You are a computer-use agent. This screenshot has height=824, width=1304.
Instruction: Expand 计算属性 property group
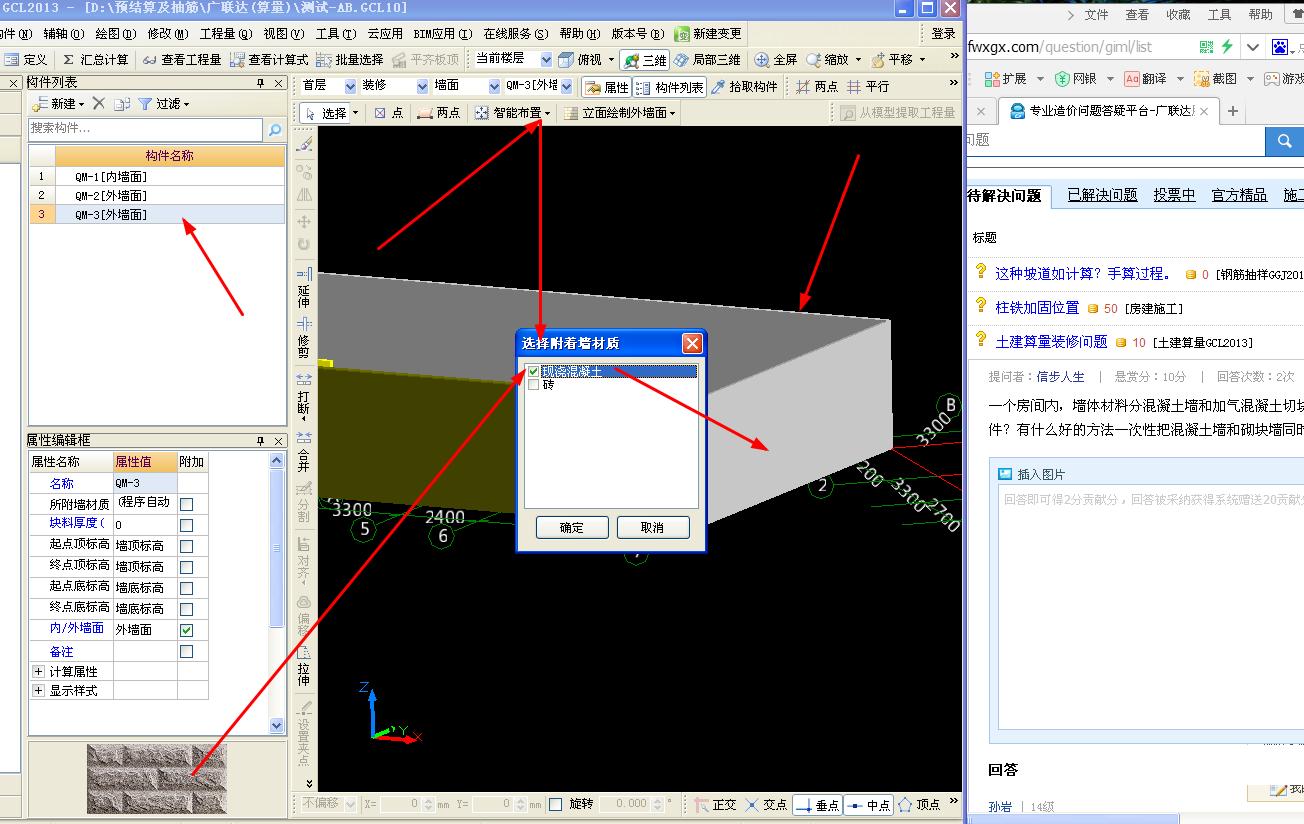(x=38, y=672)
